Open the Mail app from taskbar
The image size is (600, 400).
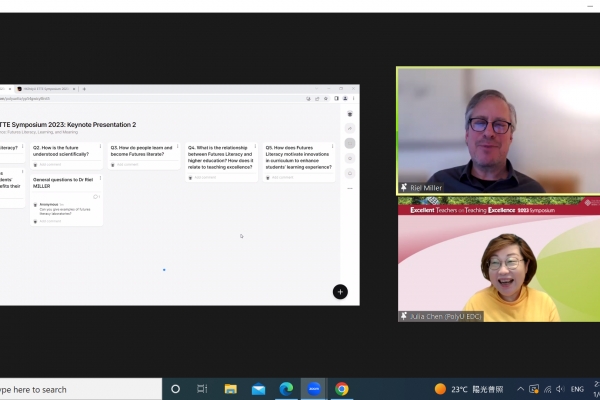point(258,389)
